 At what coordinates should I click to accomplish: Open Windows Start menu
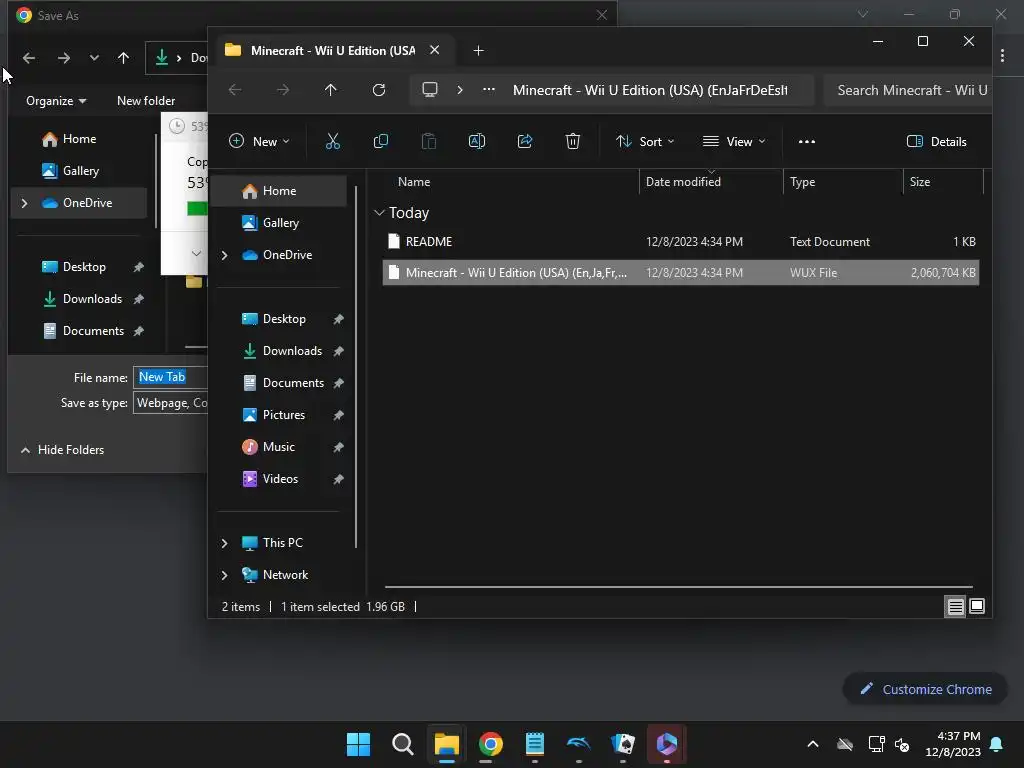click(358, 744)
